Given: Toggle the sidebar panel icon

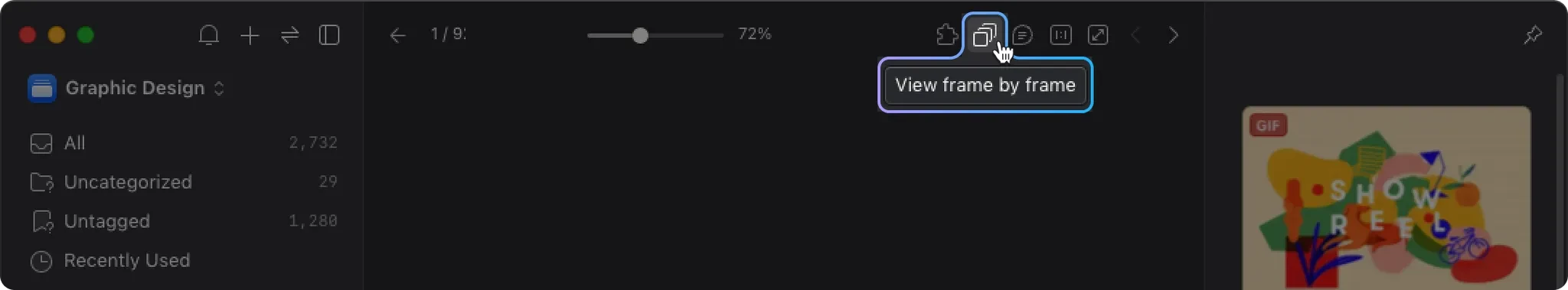Looking at the screenshot, I should [329, 35].
